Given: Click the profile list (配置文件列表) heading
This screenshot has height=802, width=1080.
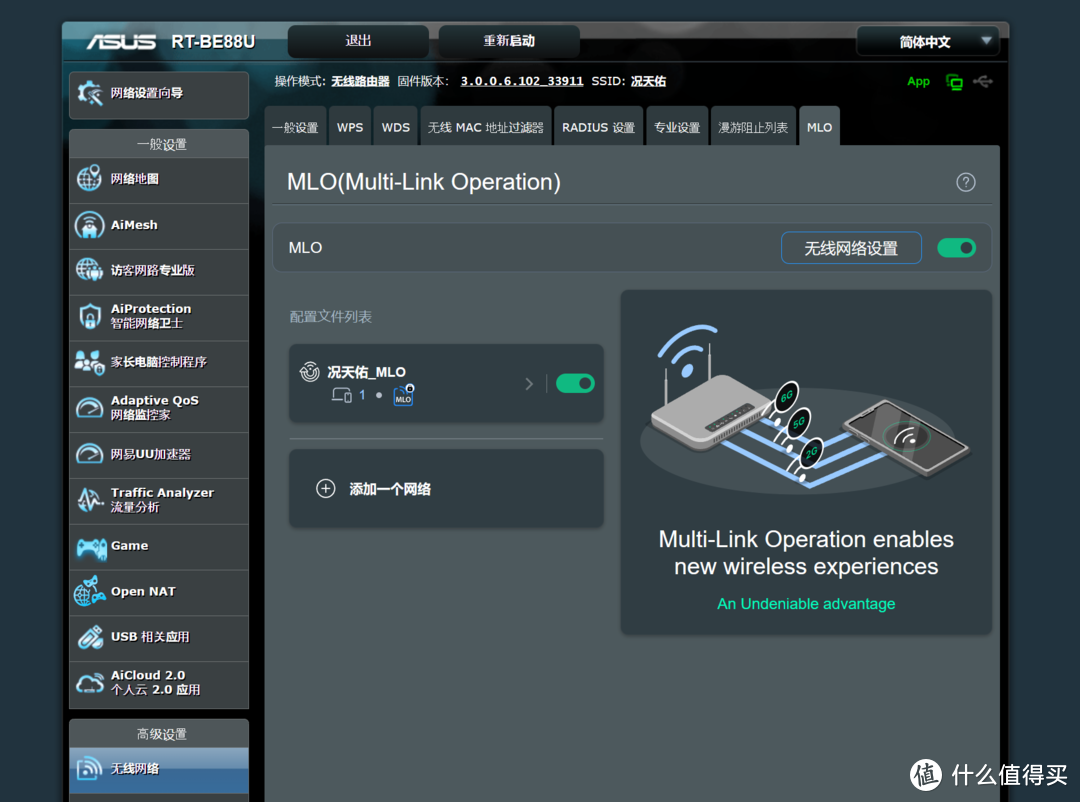Looking at the screenshot, I should coord(331,316).
